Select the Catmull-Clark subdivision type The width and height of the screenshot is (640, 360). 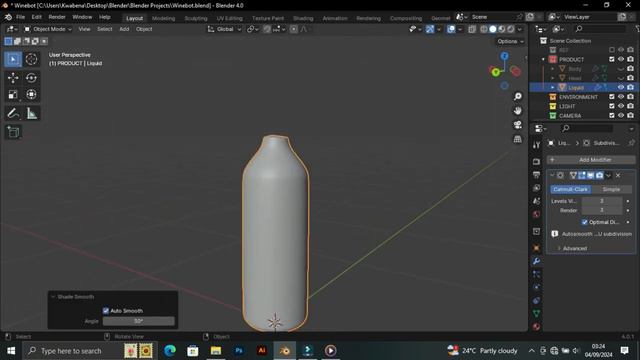[570, 189]
